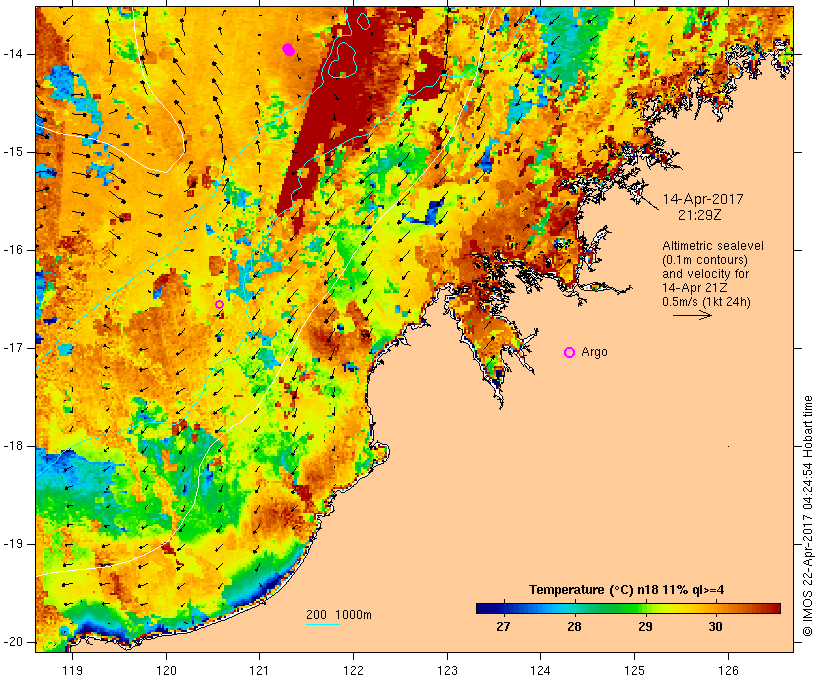This screenshot has width=820, height=680.
Task: Click the velocity scale reference arrow
Action: (x=692, y=315)
